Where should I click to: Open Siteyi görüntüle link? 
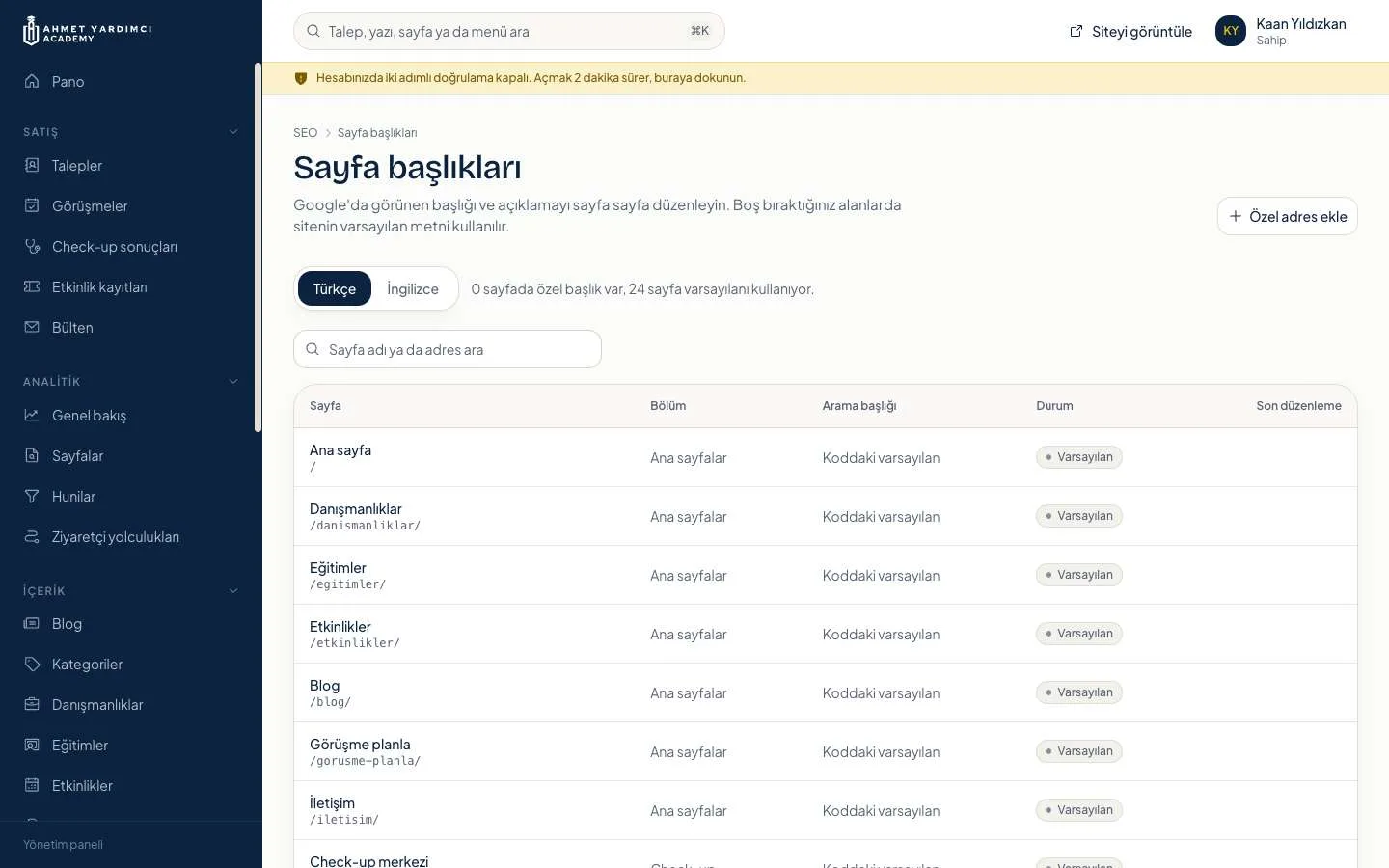(1130, 31)
